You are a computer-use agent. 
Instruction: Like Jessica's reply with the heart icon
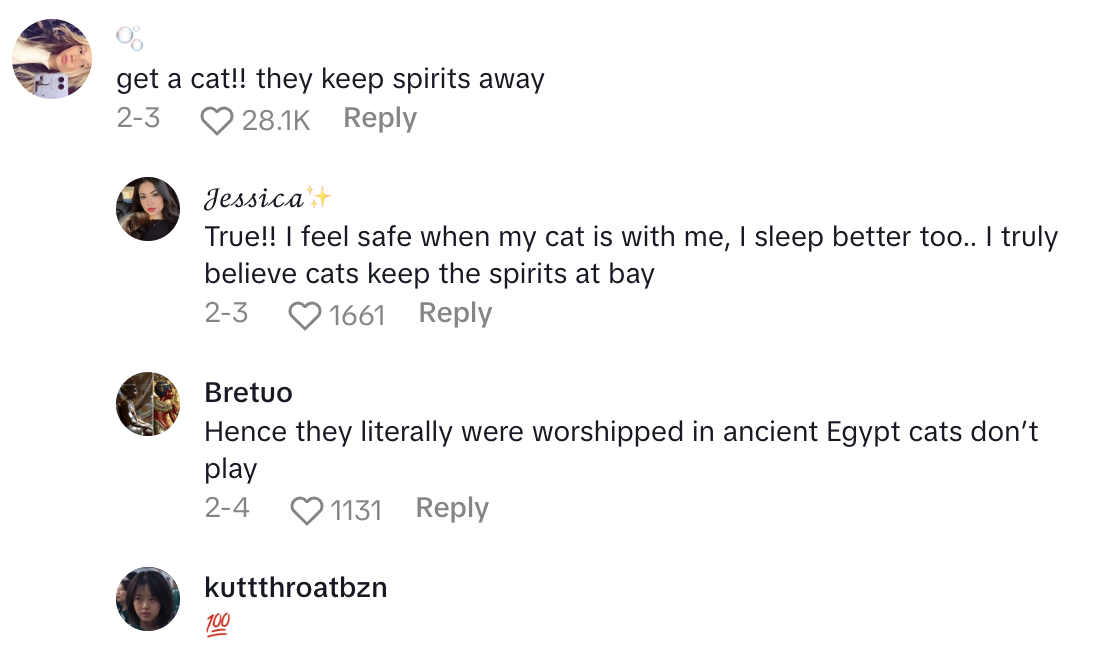click(x=305, y=313)
